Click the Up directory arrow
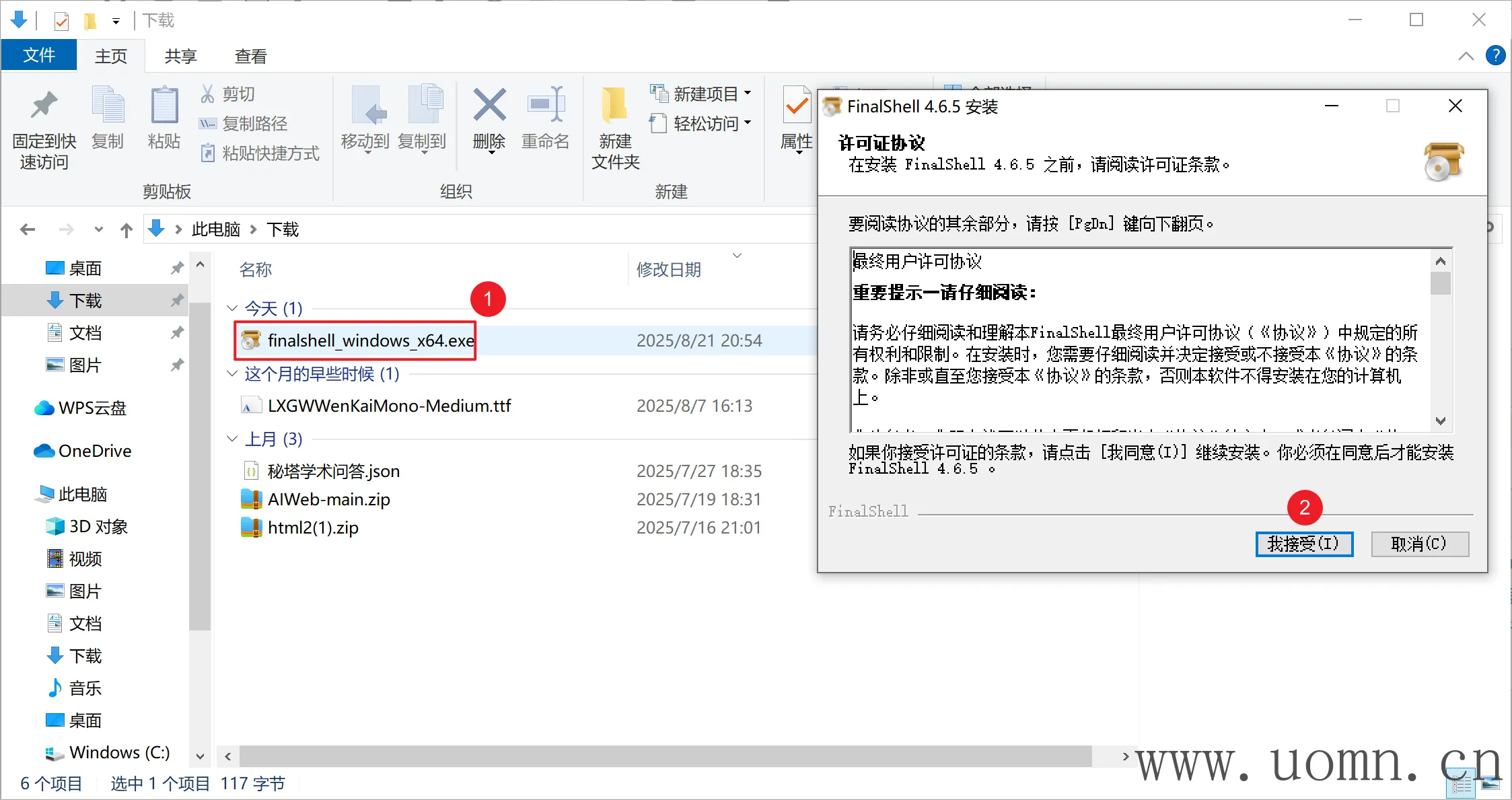The height and width of the screenshot is (800, 1512). click(x=127, y=230)
